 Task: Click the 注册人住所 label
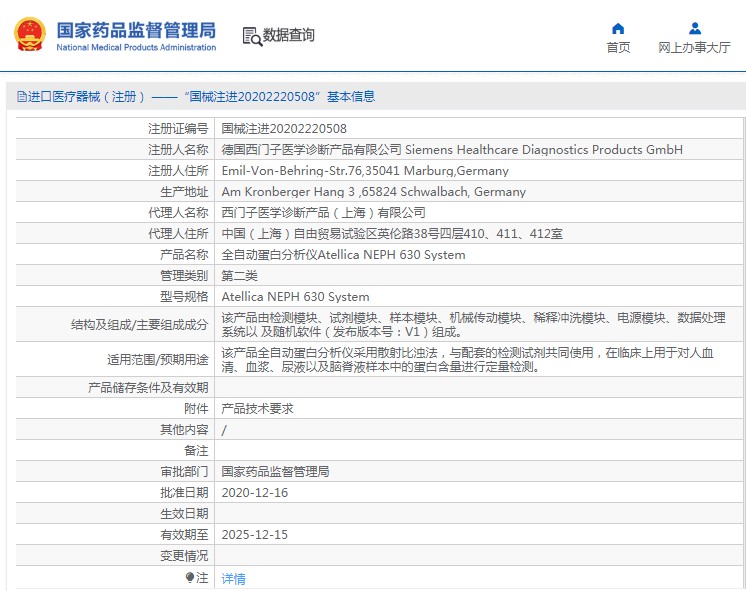point(178,170)
